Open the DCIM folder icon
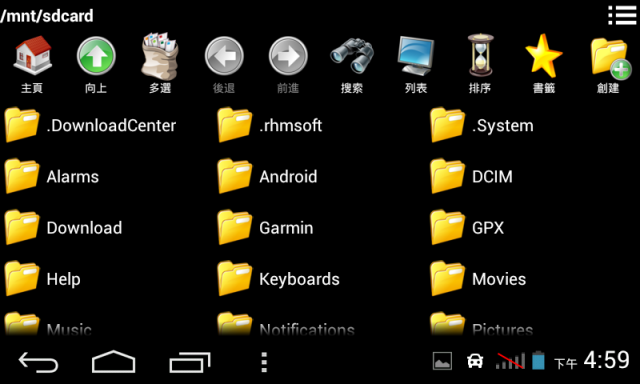640x384 pixels. [448, 176]
